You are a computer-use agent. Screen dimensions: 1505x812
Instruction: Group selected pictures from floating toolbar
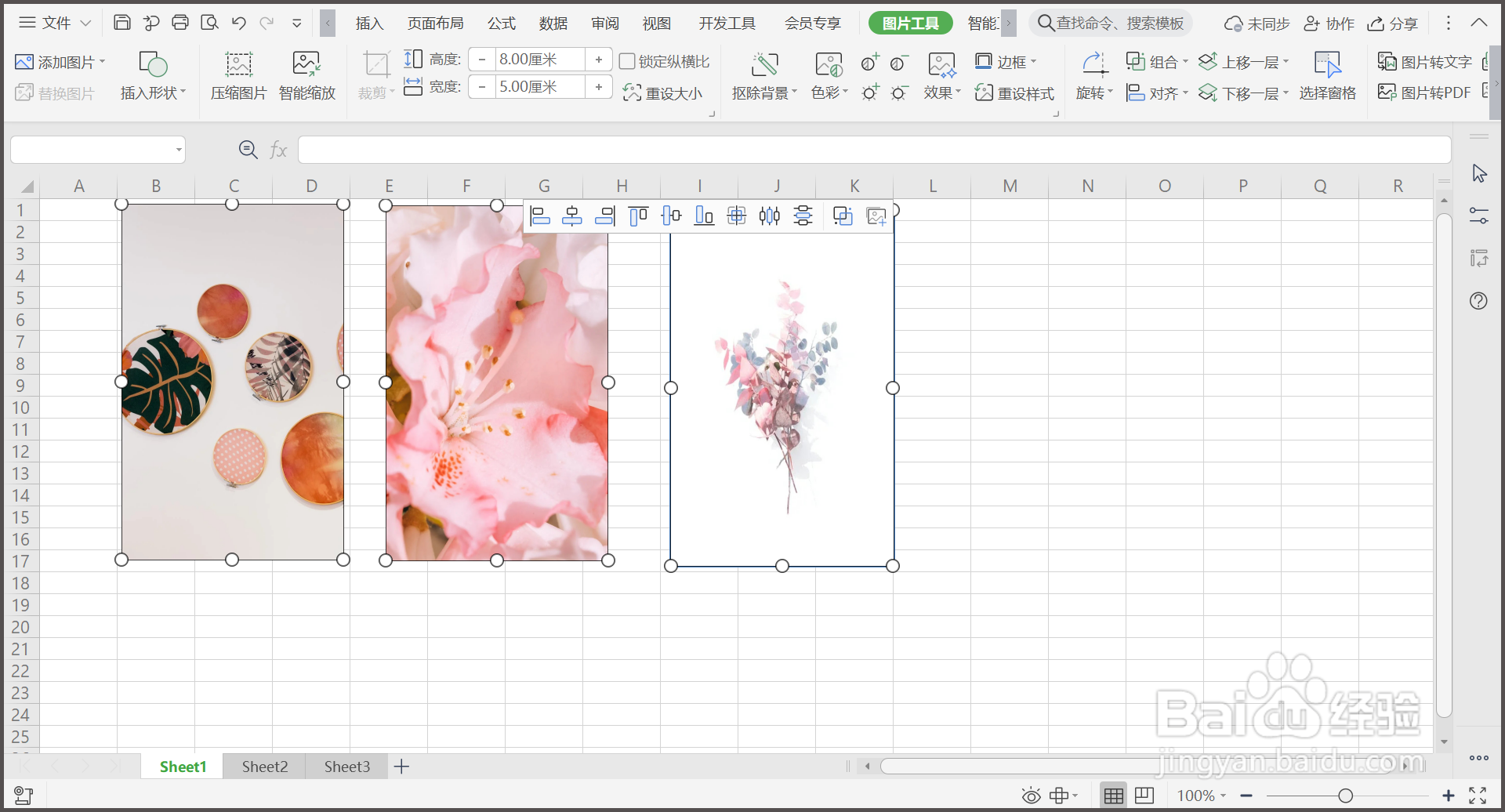click(x=843, y=216)
